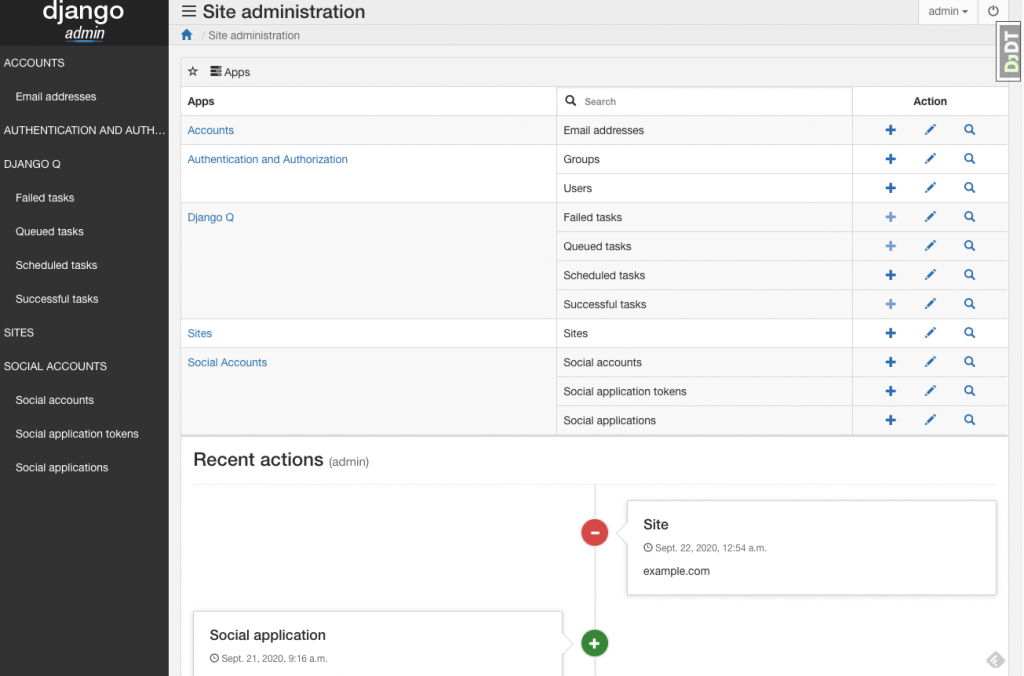Add a Scheduled task with plus icon
The height and width of the screenshot is (676, 1024).
[x=890, y=275]
